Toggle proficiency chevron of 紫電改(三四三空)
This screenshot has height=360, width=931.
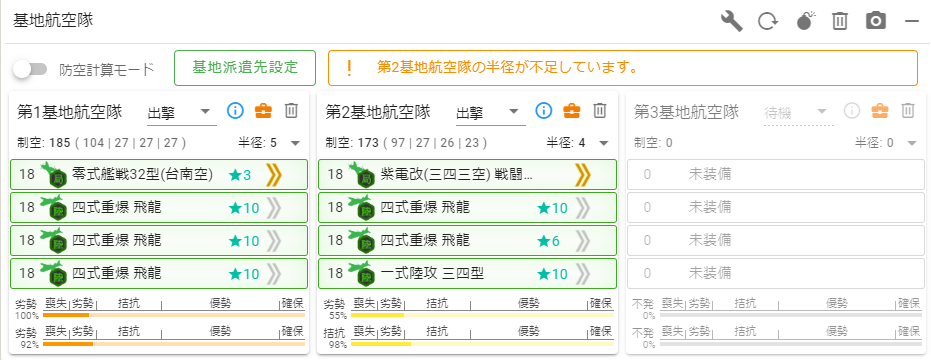click(x=583, y=175)
